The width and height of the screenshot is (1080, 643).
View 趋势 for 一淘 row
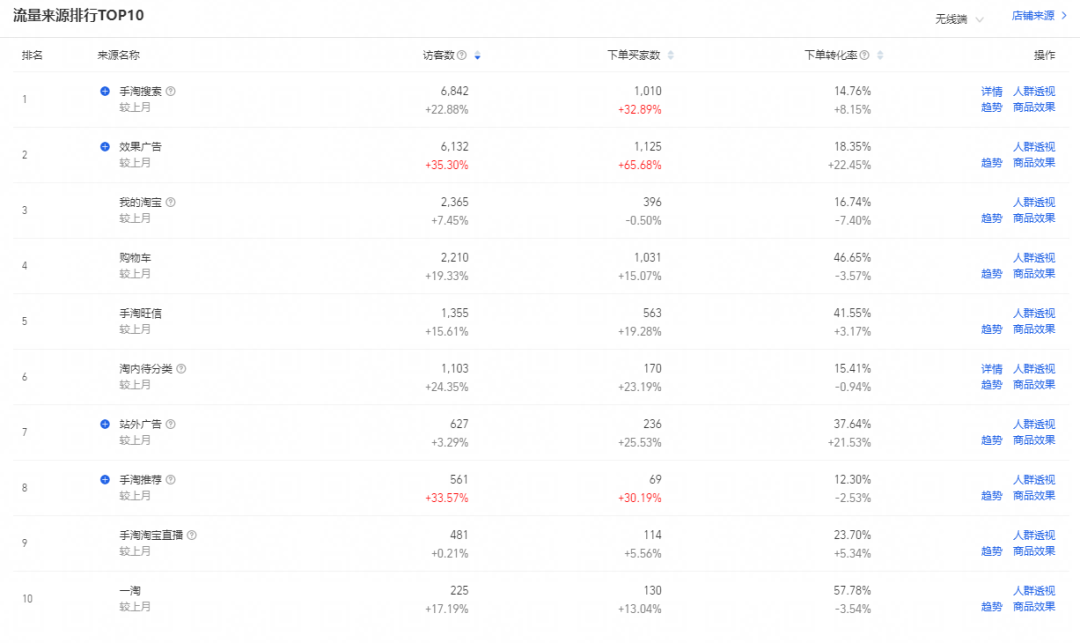pos(991,607)
